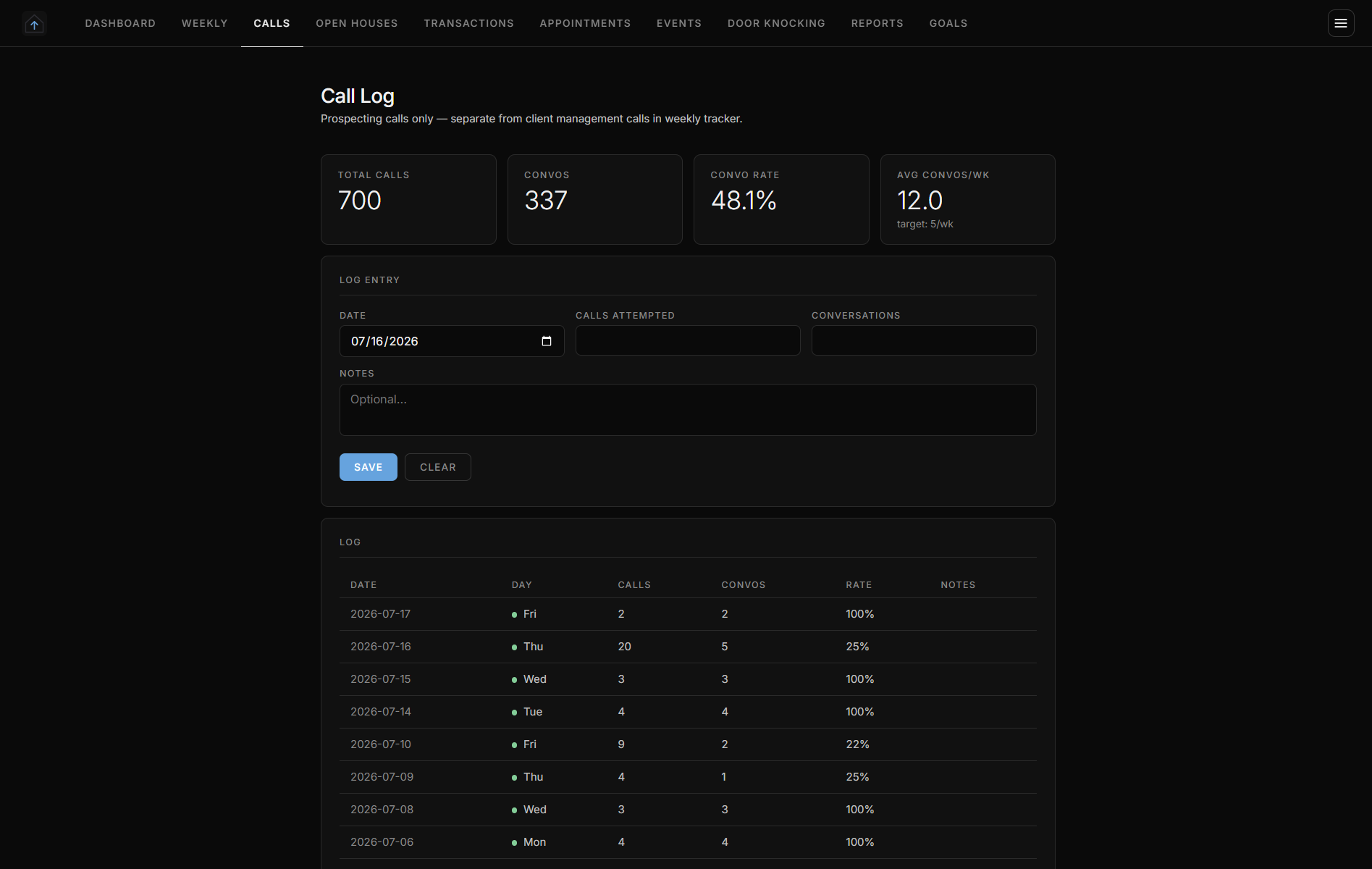Click the "Call Log" page heading
The height and width of the screenshot is (869, 1372).
coord(358,96)
